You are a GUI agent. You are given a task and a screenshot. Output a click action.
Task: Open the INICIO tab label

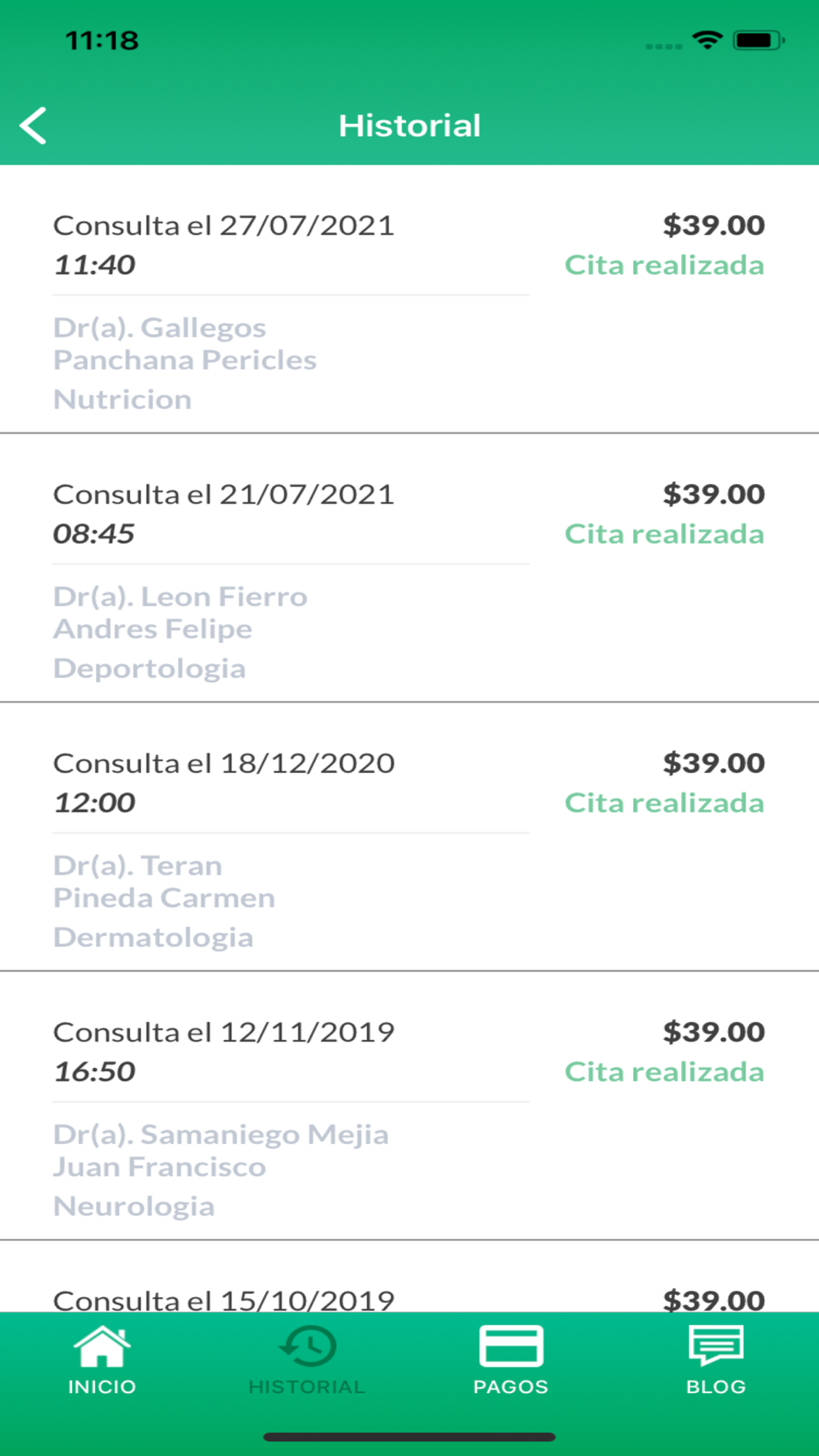coord(102,1387)
